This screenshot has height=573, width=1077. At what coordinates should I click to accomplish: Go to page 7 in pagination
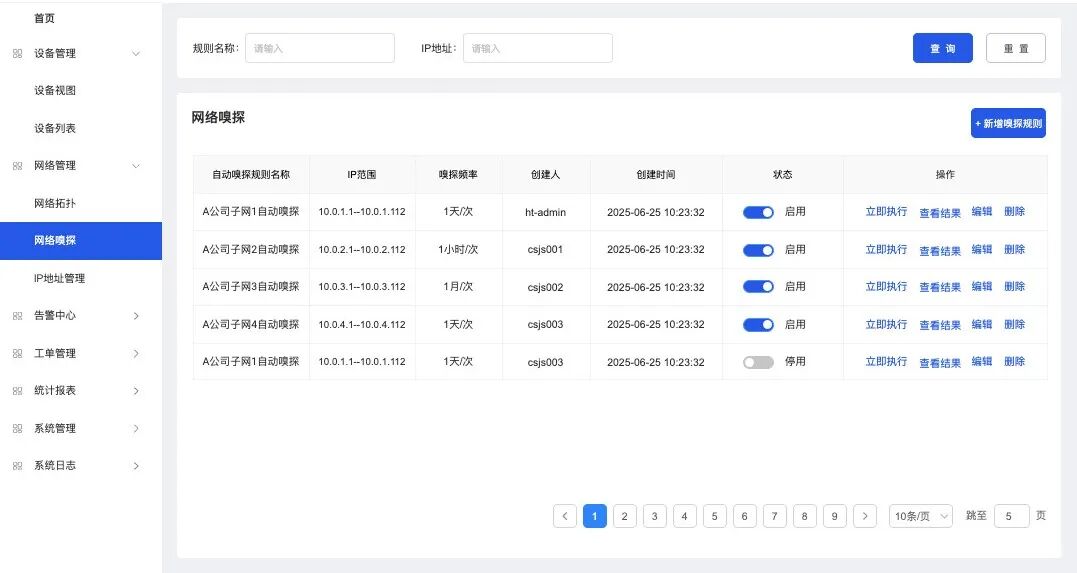[x=775, y=516]
